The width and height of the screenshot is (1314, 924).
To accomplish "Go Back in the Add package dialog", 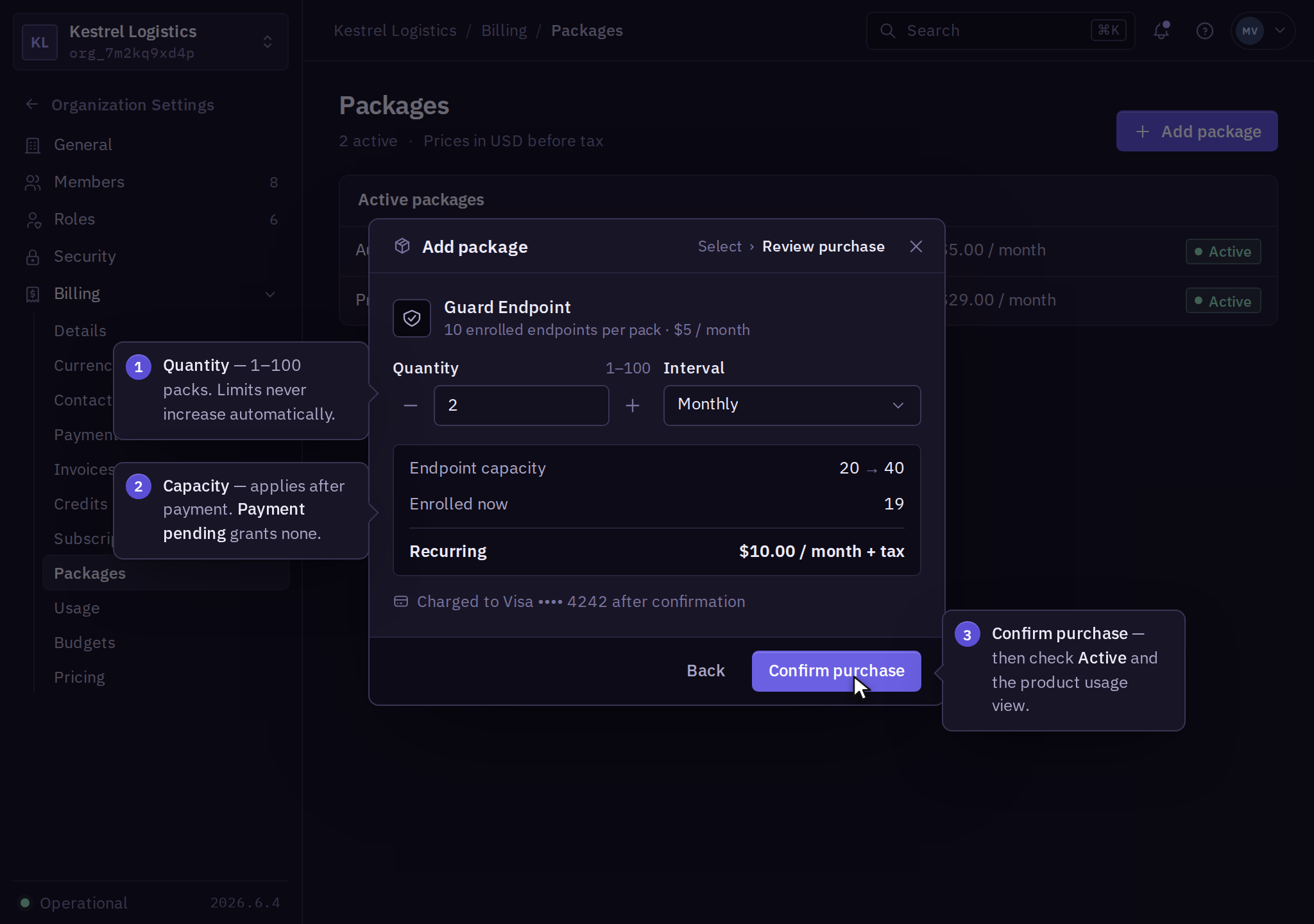I will click(x=706, y=671).
